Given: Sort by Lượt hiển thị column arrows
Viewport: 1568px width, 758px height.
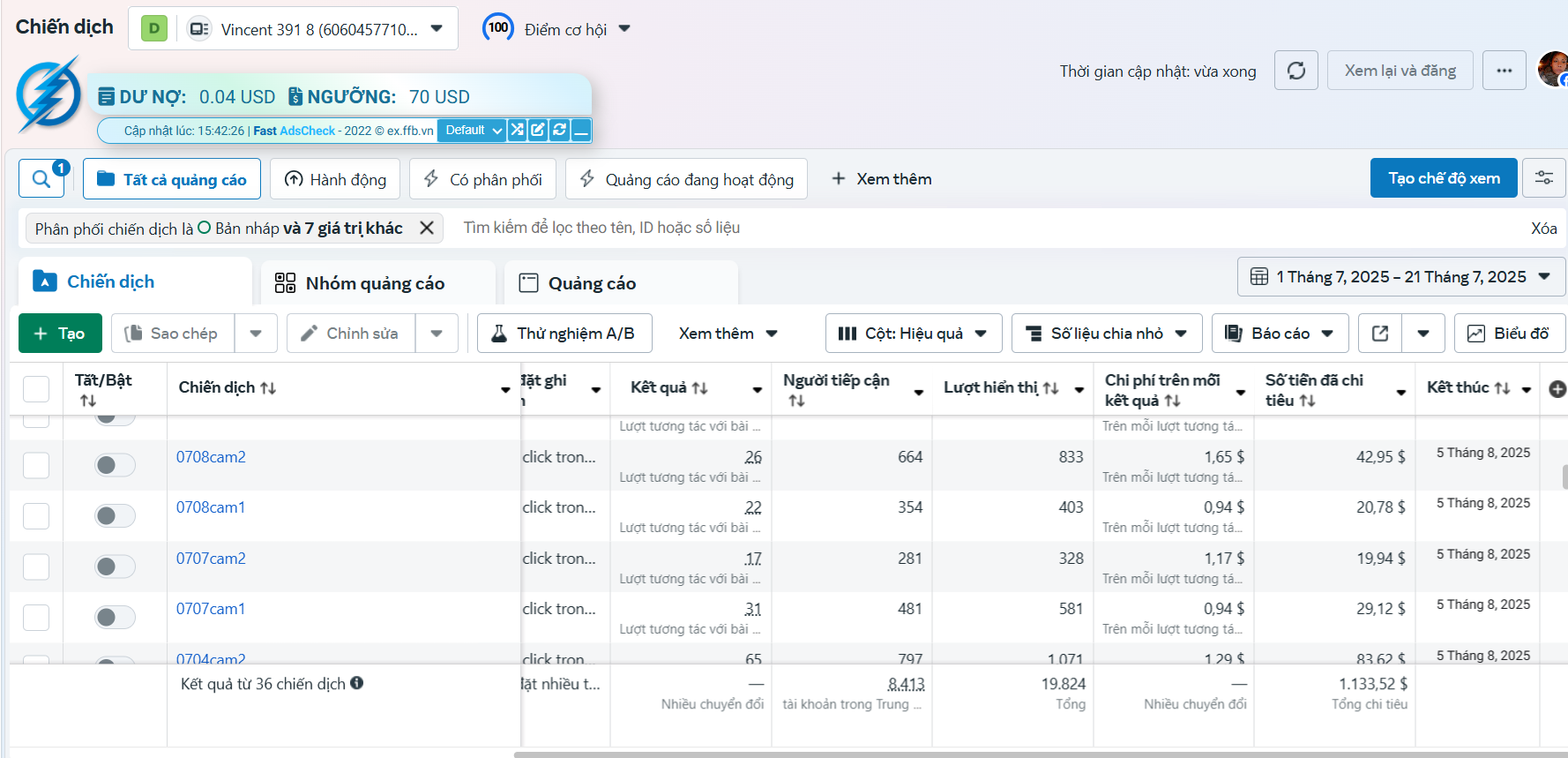Looking at the screenshot, I should point(1050,388).
